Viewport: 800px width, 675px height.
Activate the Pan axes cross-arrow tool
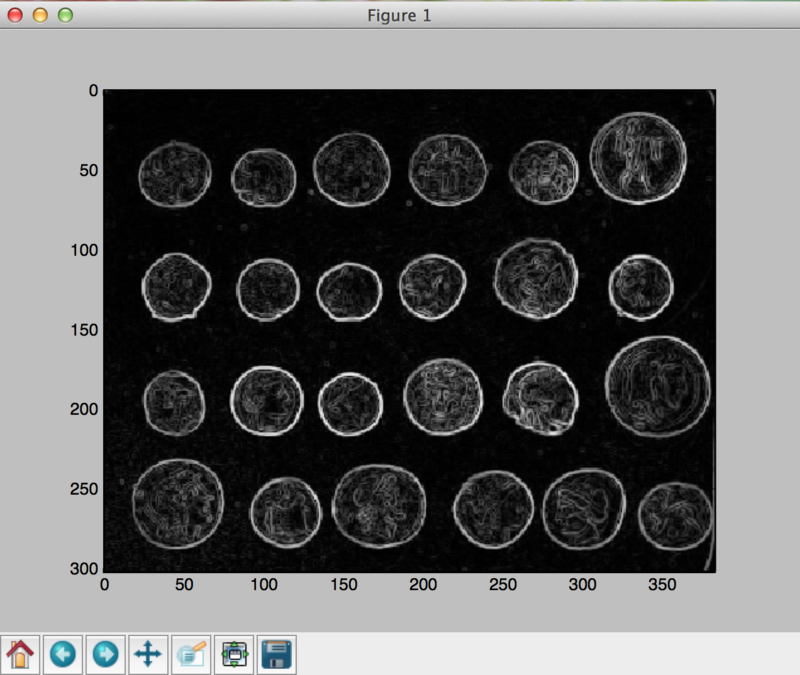point(148,654)
